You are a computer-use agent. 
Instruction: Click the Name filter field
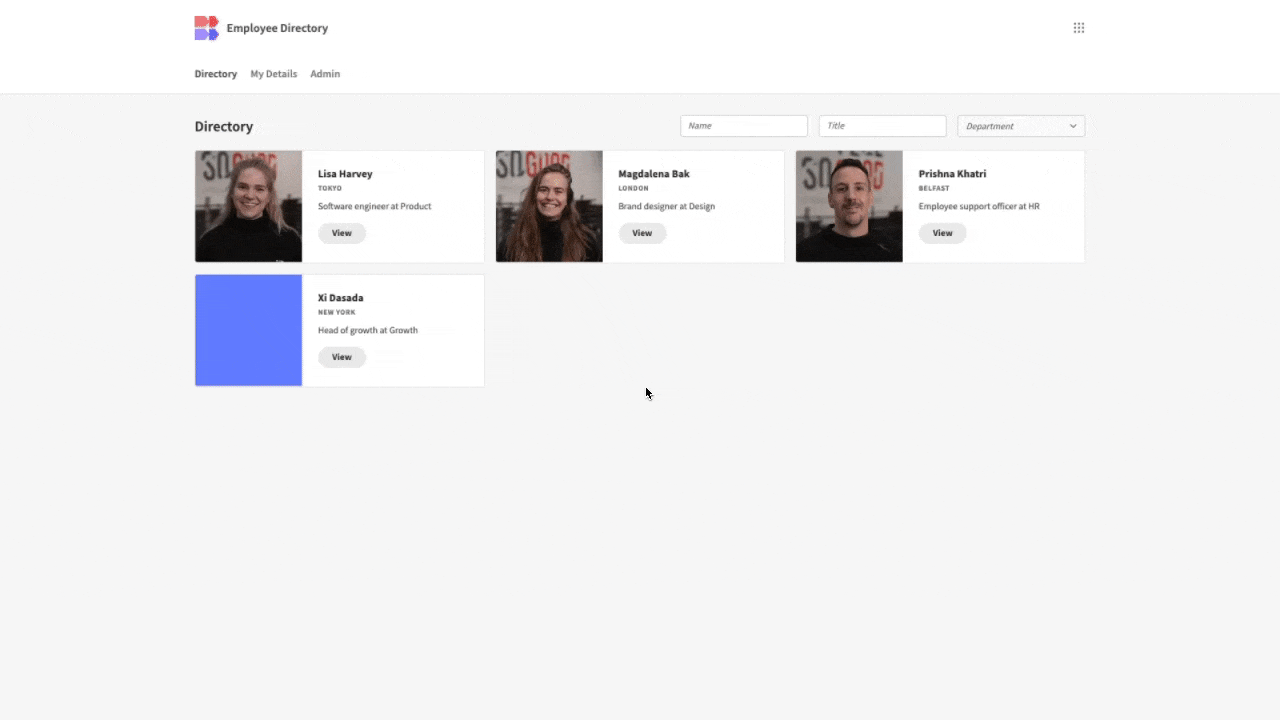point(744,125)
